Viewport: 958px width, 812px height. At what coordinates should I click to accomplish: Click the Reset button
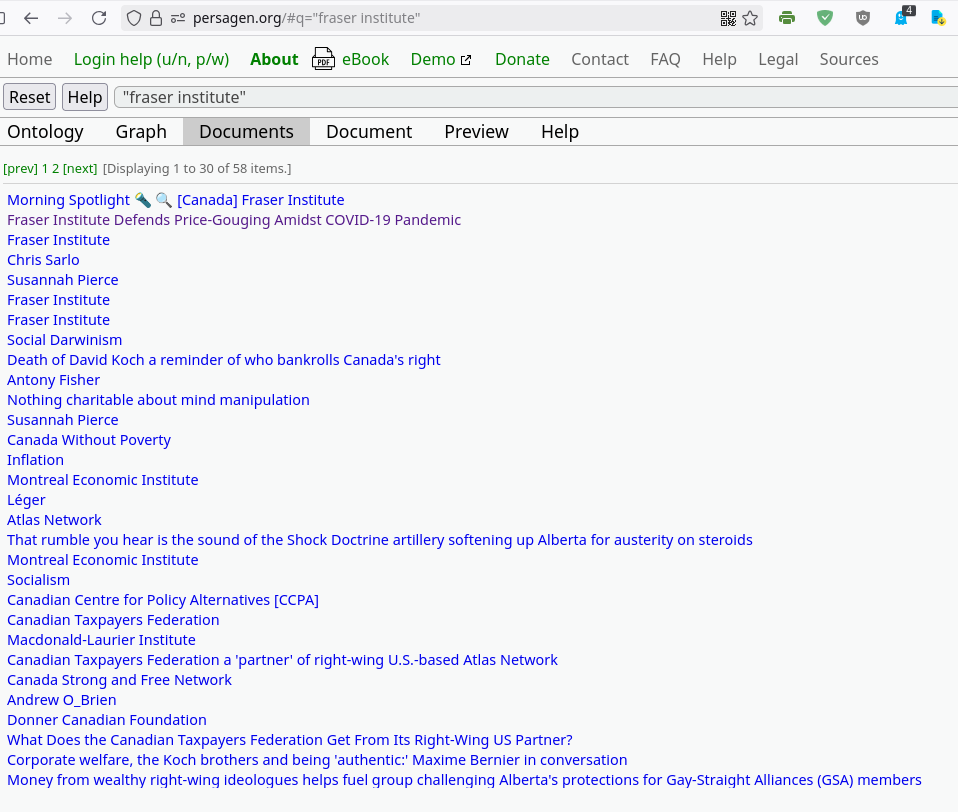[29, 97]
